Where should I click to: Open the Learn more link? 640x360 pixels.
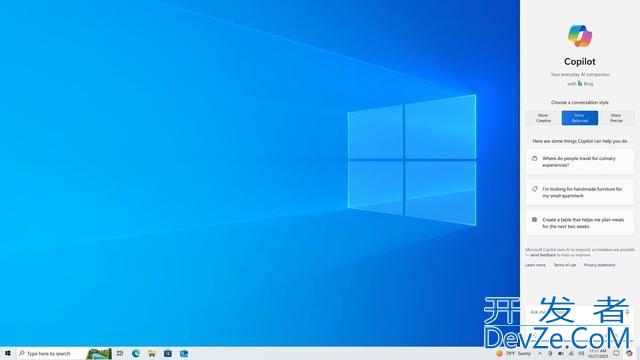pos(535,265)
